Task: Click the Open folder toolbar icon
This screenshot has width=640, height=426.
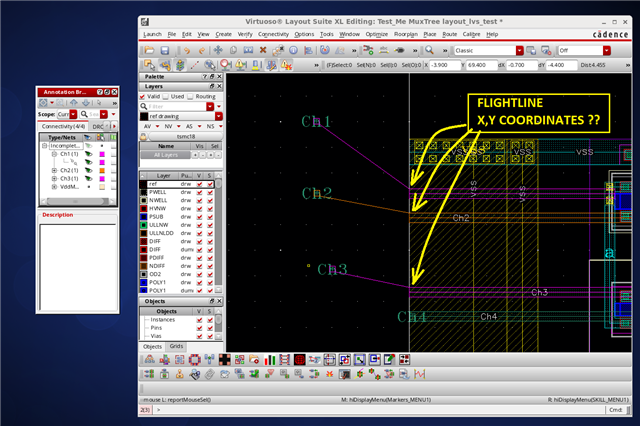Action: (x=149, y=50)
